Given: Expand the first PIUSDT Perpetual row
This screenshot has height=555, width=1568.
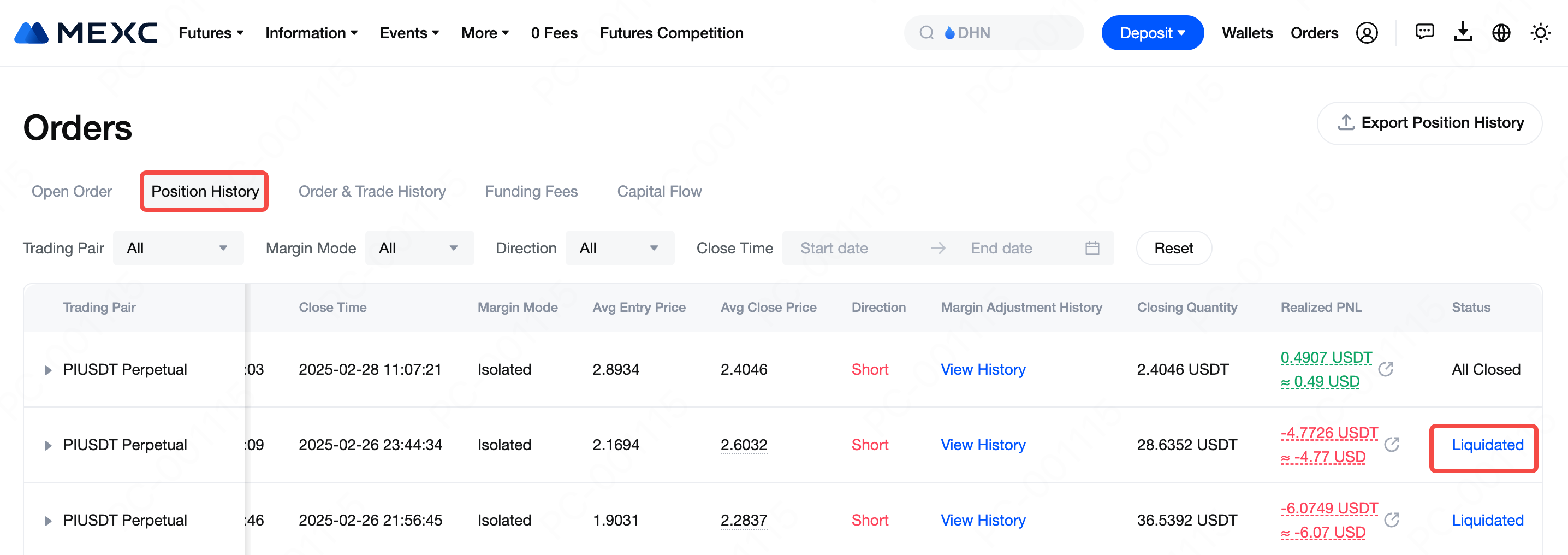Looking at the screenshot, I should tap(48, 370).
